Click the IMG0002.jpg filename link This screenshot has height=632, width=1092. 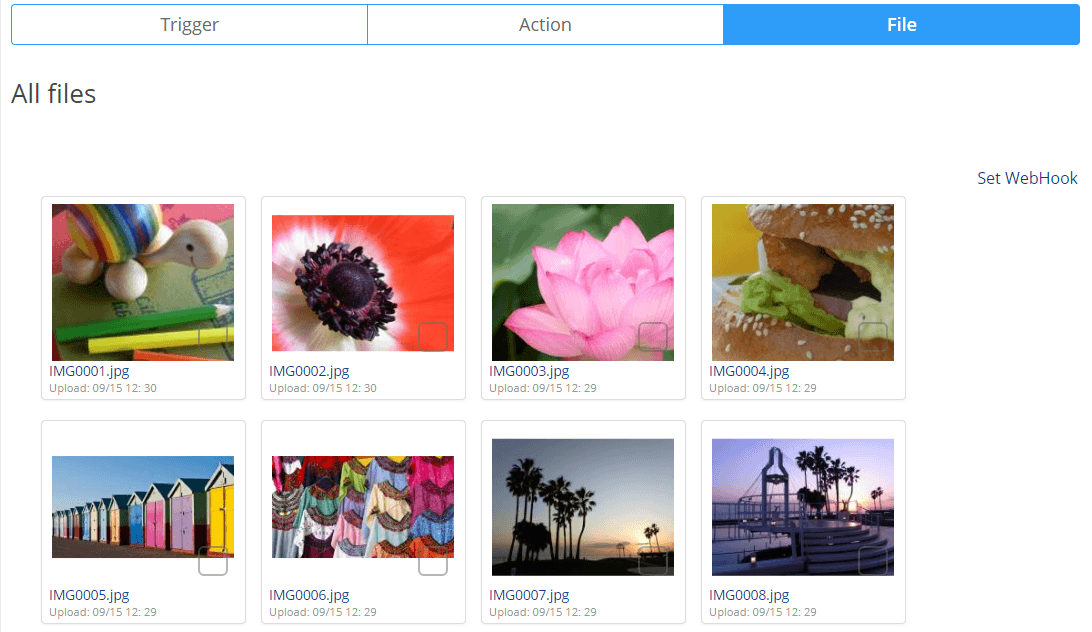coord(309,372)
